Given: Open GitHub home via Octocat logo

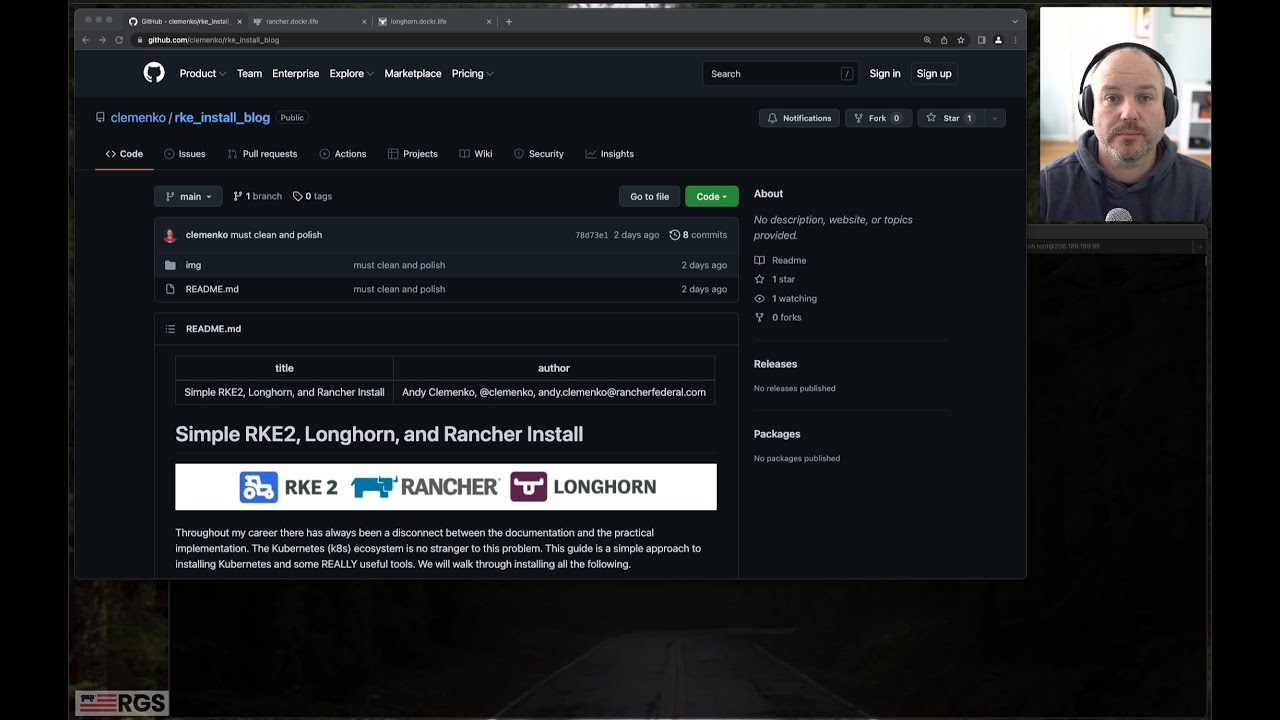Looking at the screenshot, I should pyautogui.click(x=154, y=73).
